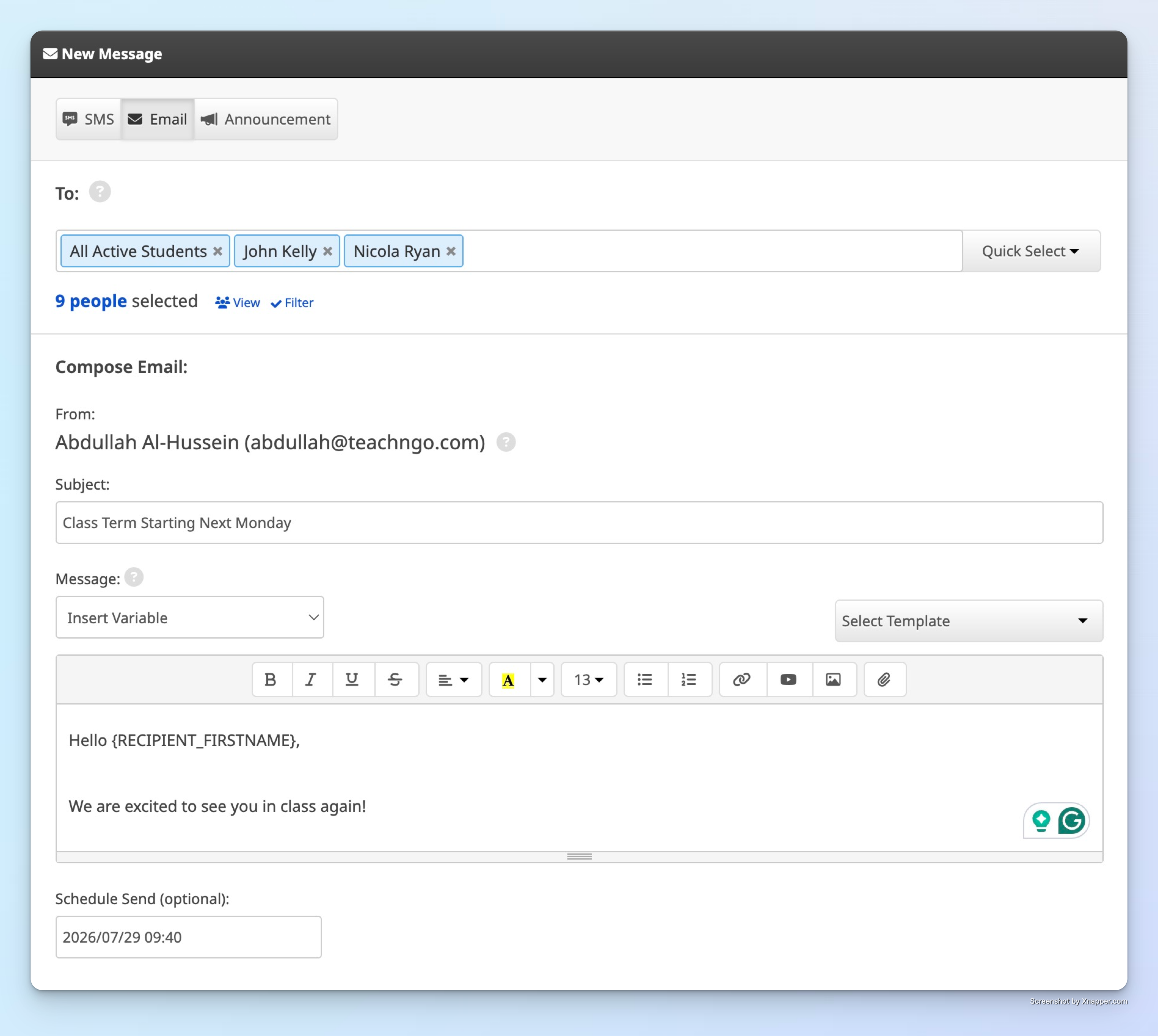Viewport: 1158px width, 1036px height.
Task: Open the Quick Select menu
Action: coord(1029,251)
